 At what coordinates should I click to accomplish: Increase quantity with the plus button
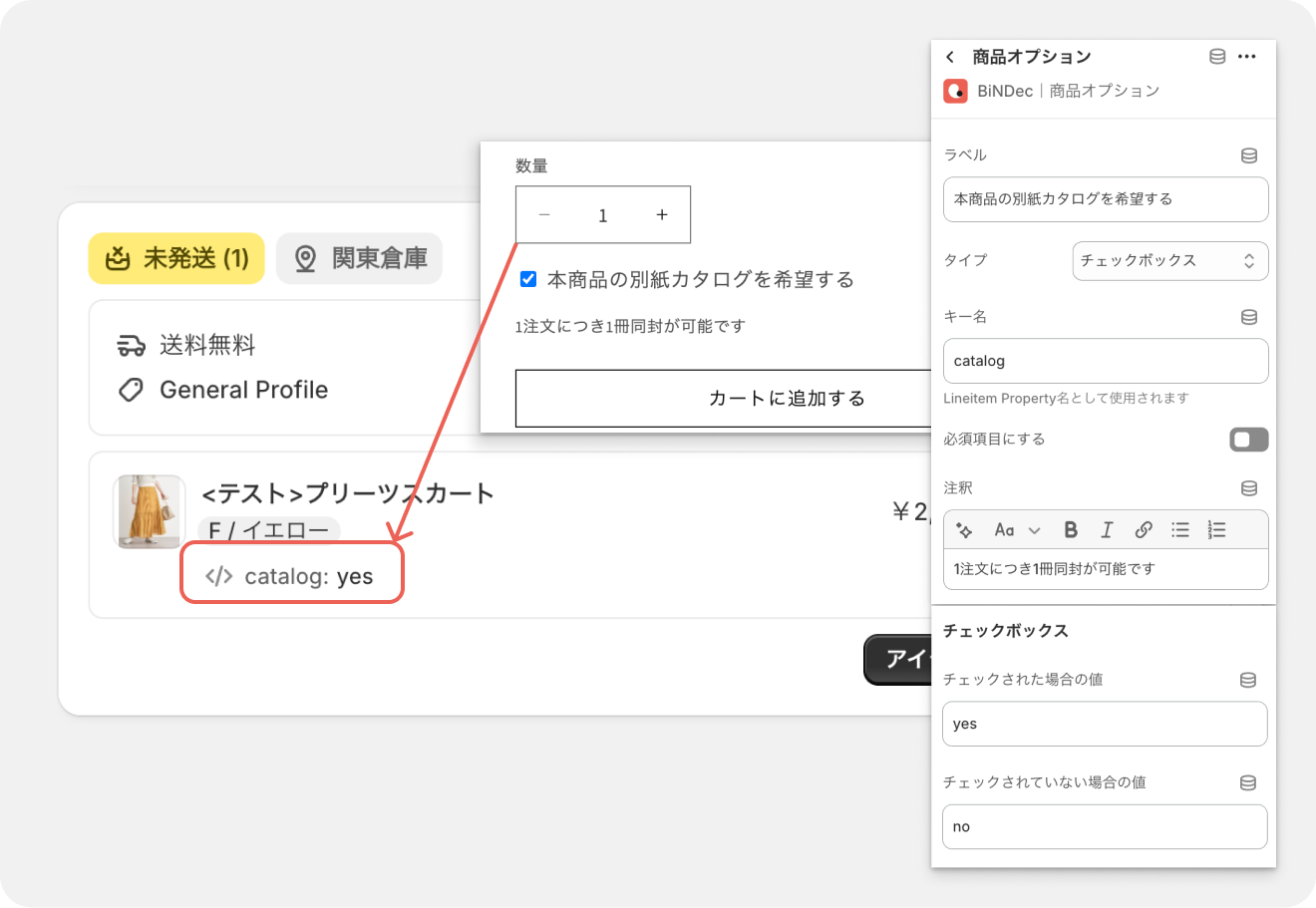(x=662, y=215)
